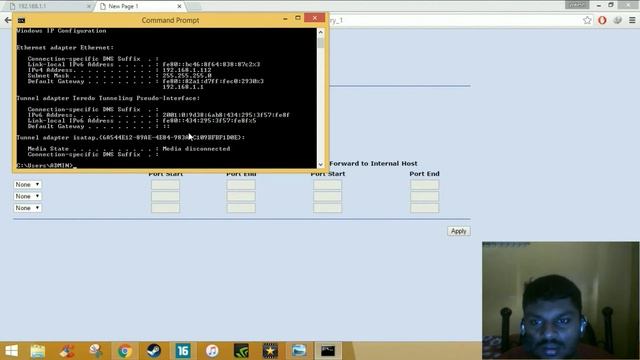Minimize the Command Prompt window

[285, 18]
